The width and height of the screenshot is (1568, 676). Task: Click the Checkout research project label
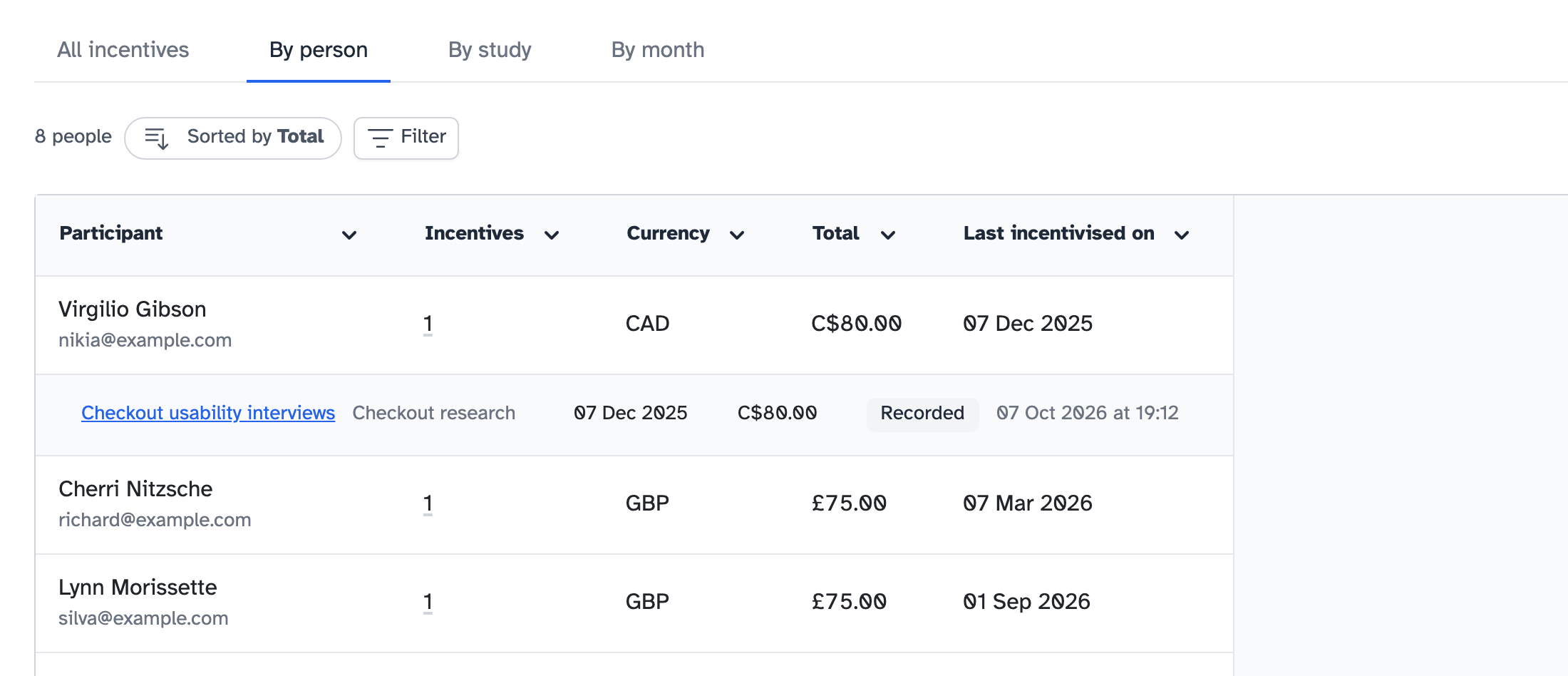coord(433,413)
